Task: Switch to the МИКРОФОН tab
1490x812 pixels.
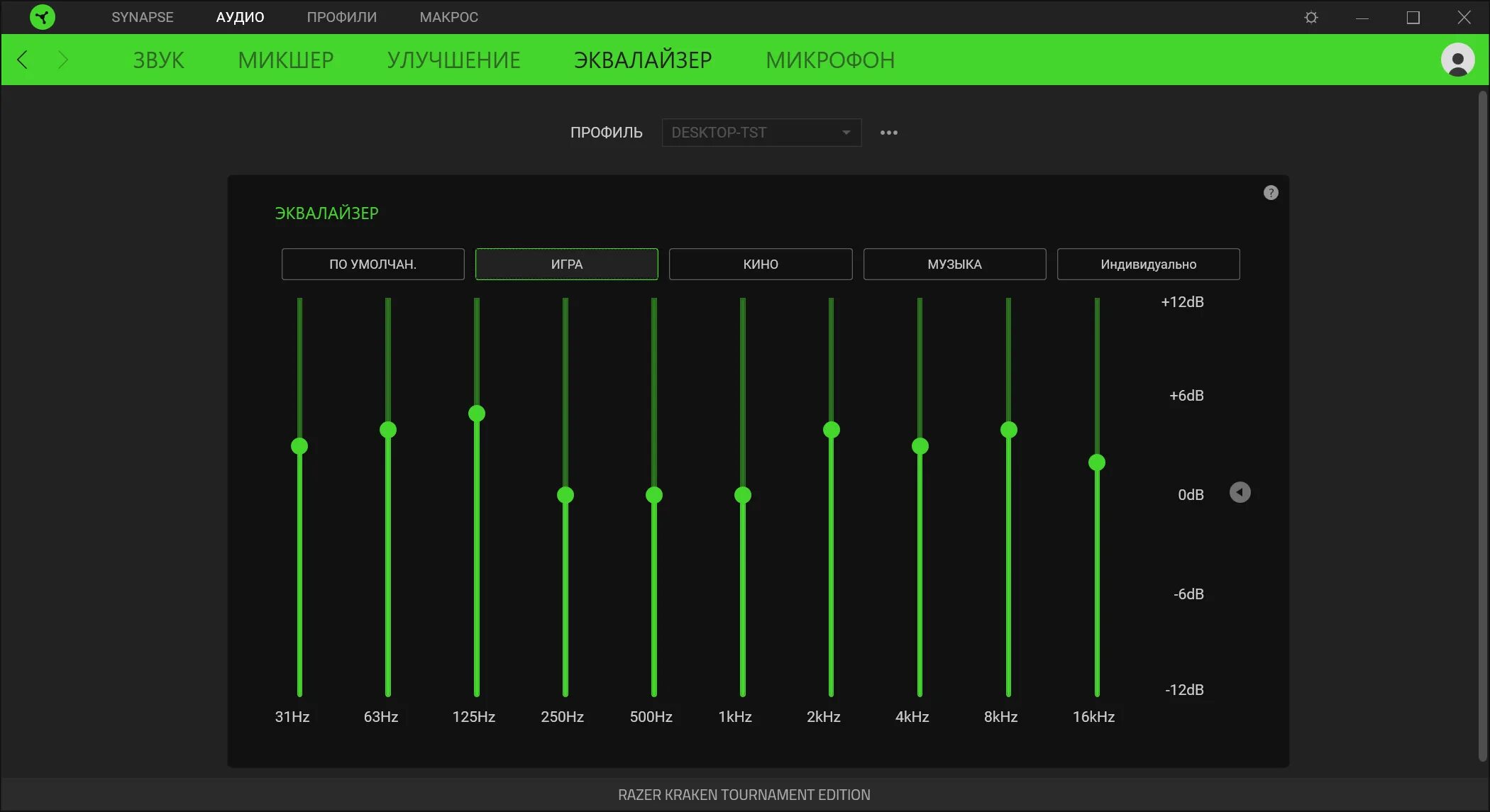Action: point(830,60)
